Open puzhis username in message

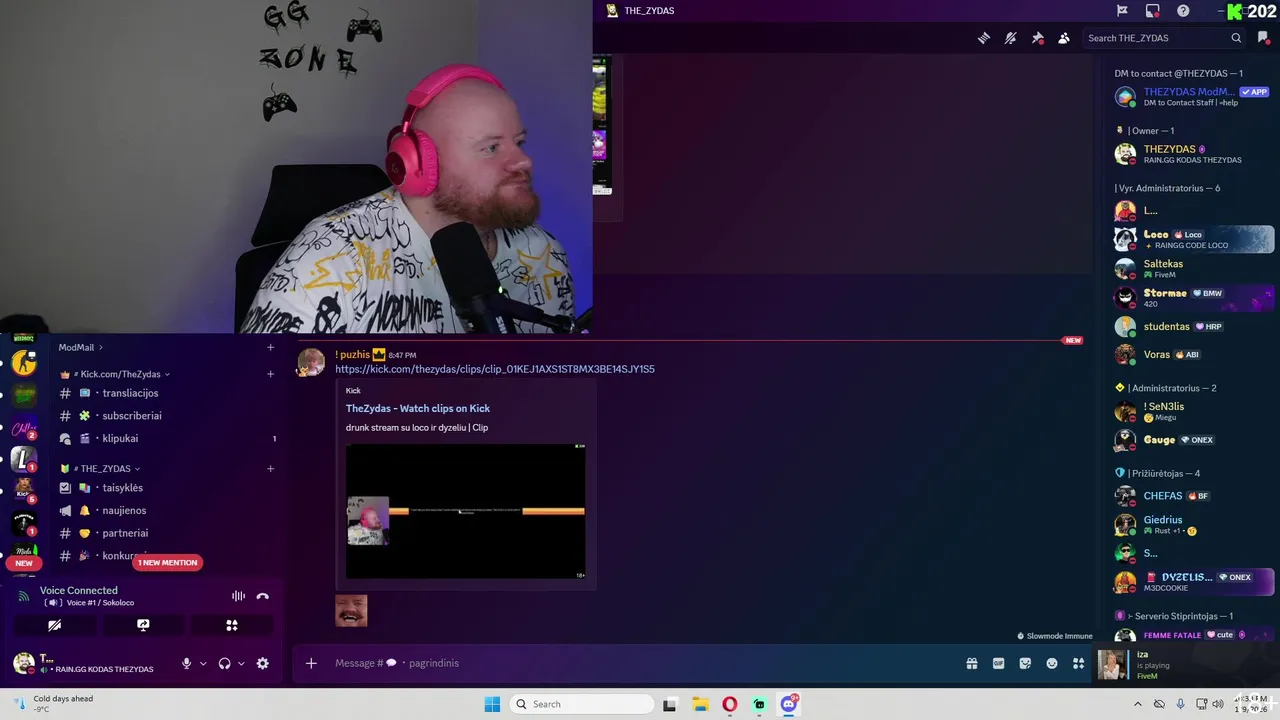tap(354, 355)
